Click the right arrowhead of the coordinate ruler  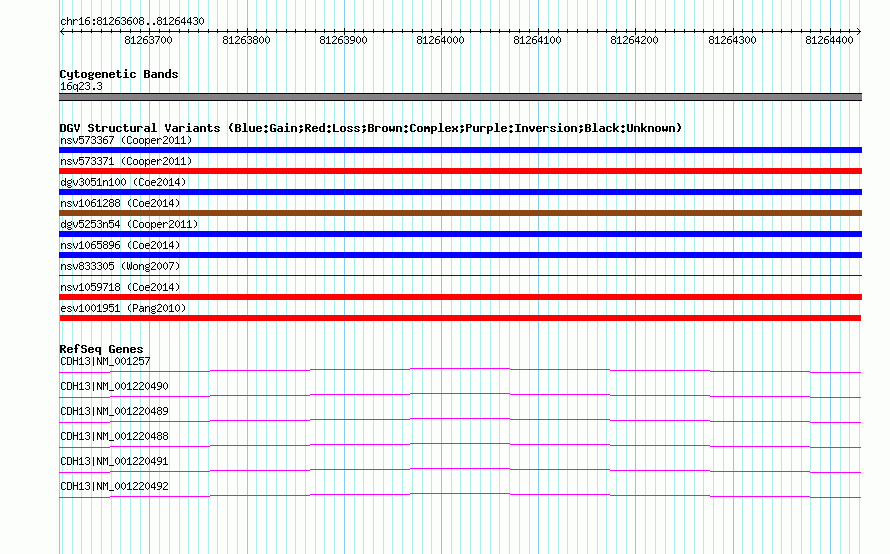coord(859,32)
